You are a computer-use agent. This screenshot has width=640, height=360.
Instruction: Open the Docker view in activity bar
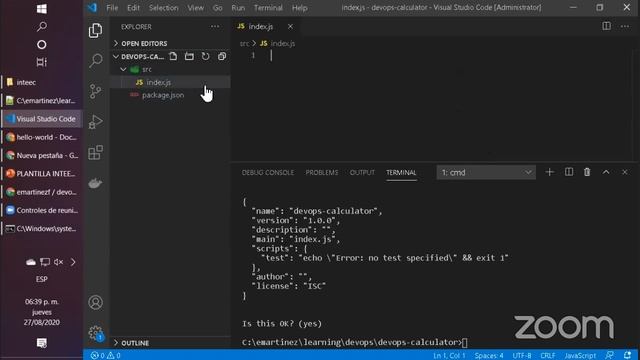click(96, 183)
